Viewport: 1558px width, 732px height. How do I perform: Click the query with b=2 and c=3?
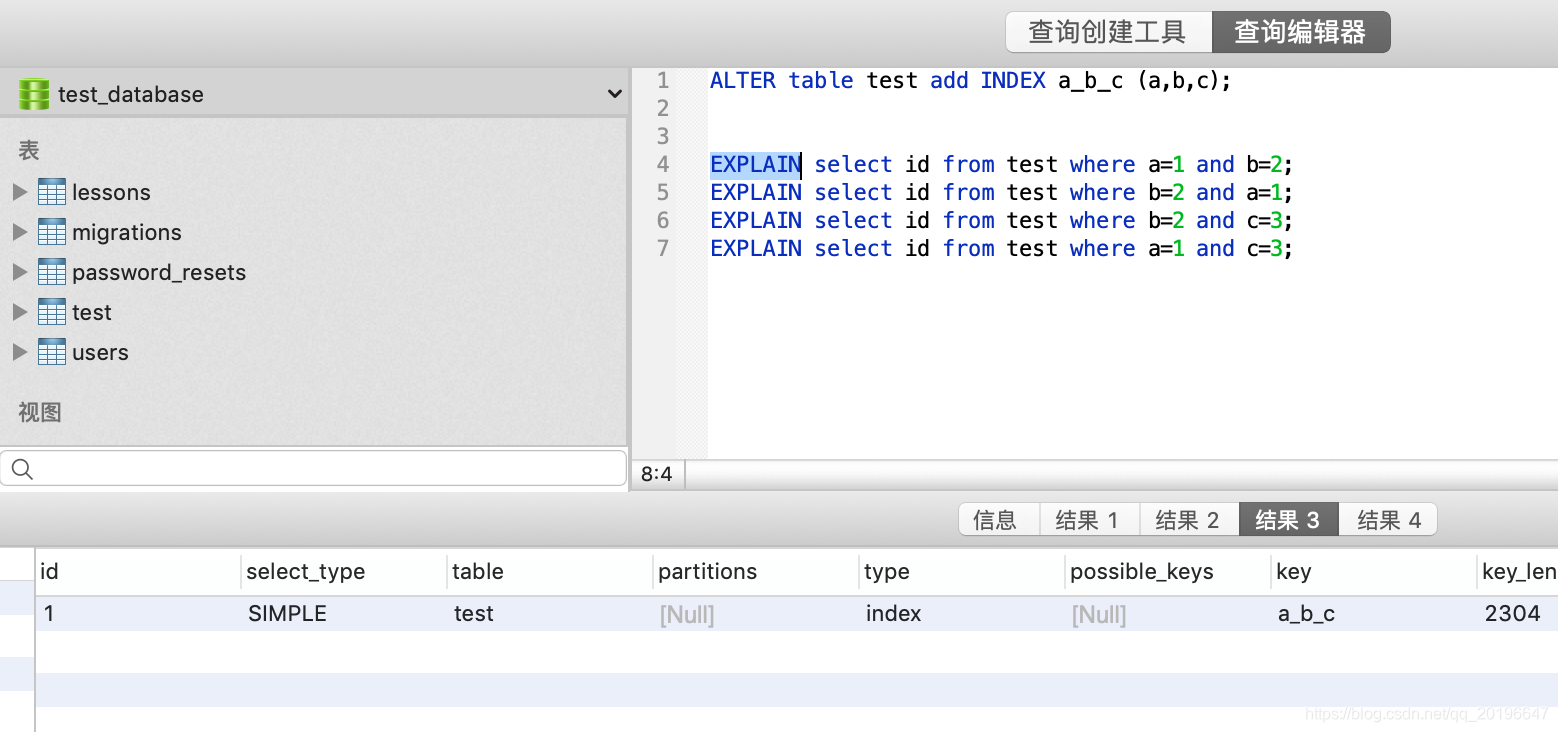click(1002, 220)
